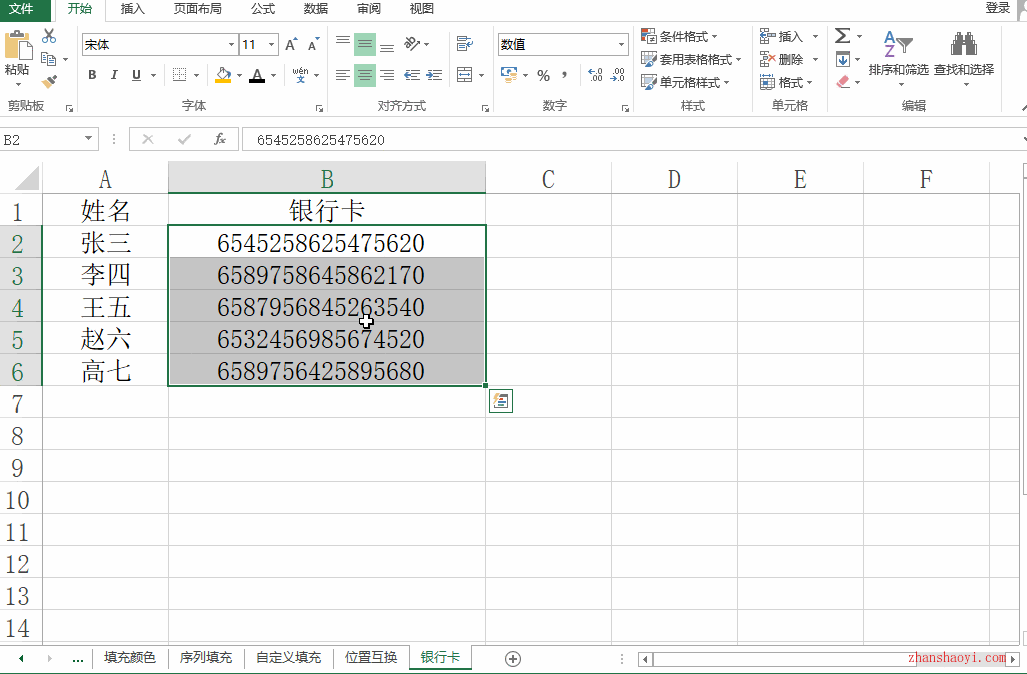1027x674 pixels.
Task: Click the Wrap Text icon
Action: tap(465, 44)
